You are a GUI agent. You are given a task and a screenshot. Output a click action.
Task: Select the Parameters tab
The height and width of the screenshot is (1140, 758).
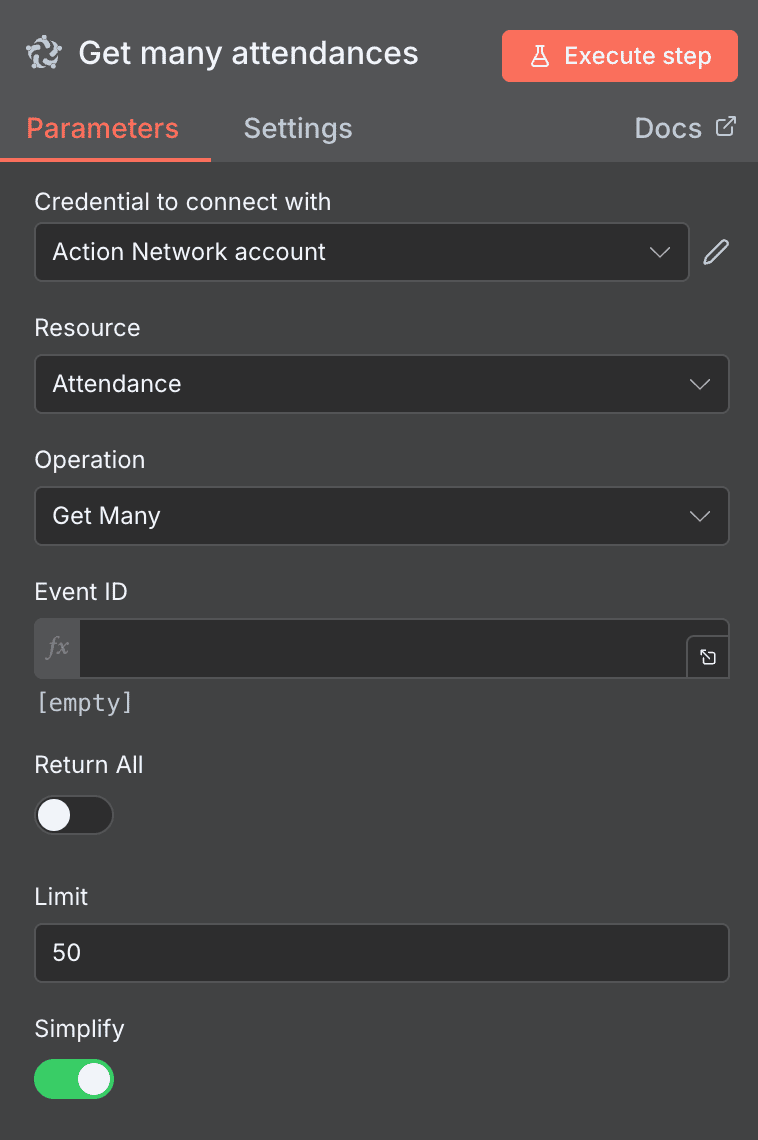click(x=103, y=128)
